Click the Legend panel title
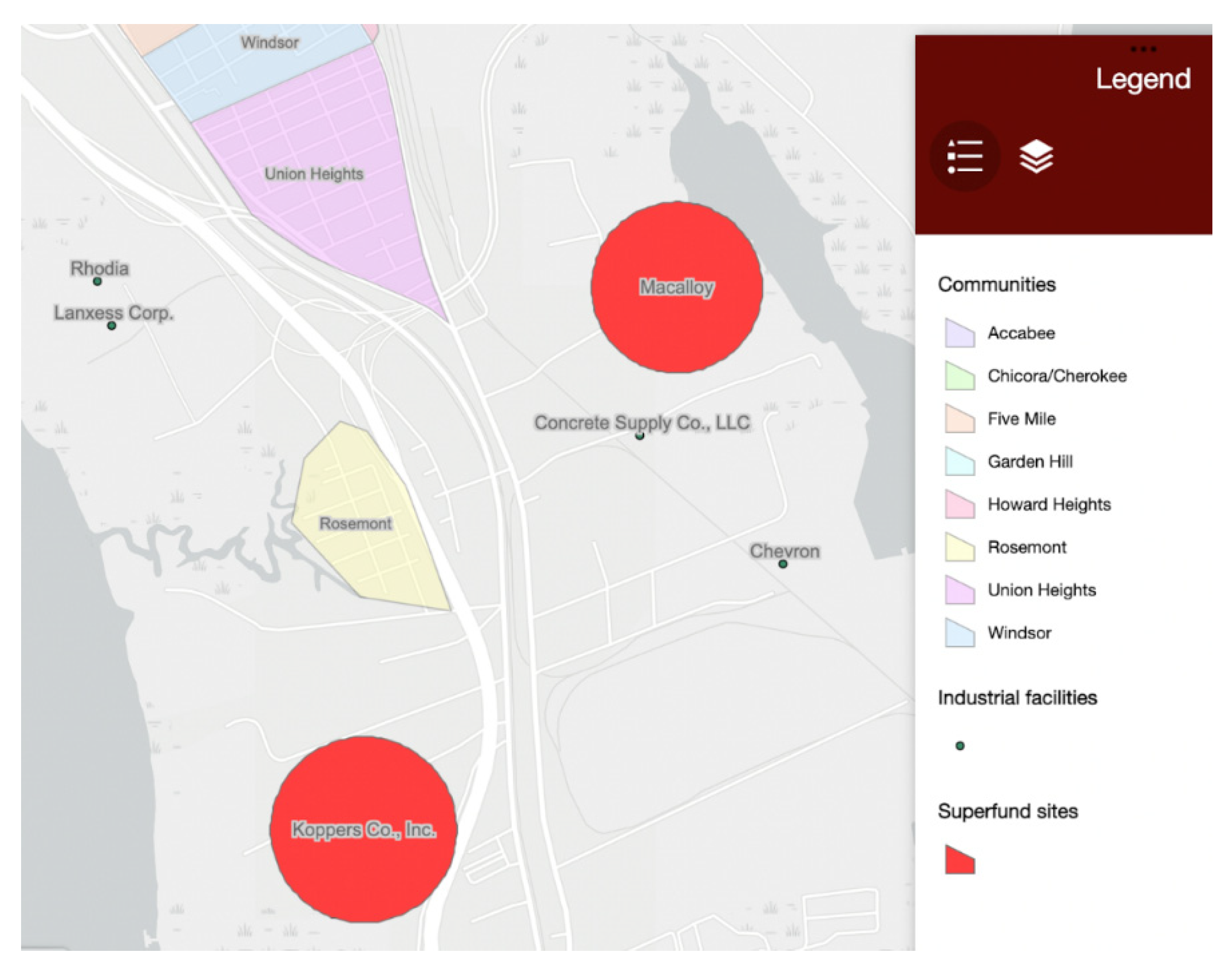This screenshot has width=1232, height=969. coord(1142,79)
